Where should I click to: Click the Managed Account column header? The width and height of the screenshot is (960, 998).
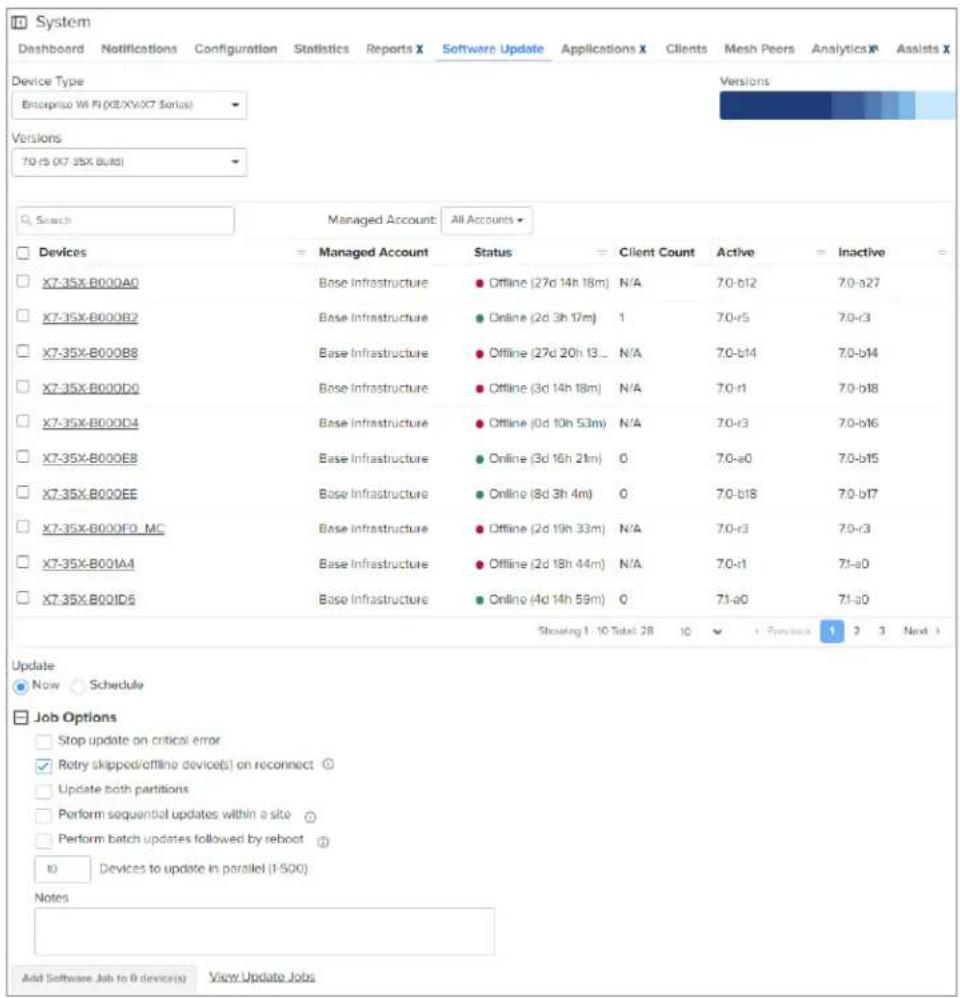pyautogui.click(x=374, y=253)
